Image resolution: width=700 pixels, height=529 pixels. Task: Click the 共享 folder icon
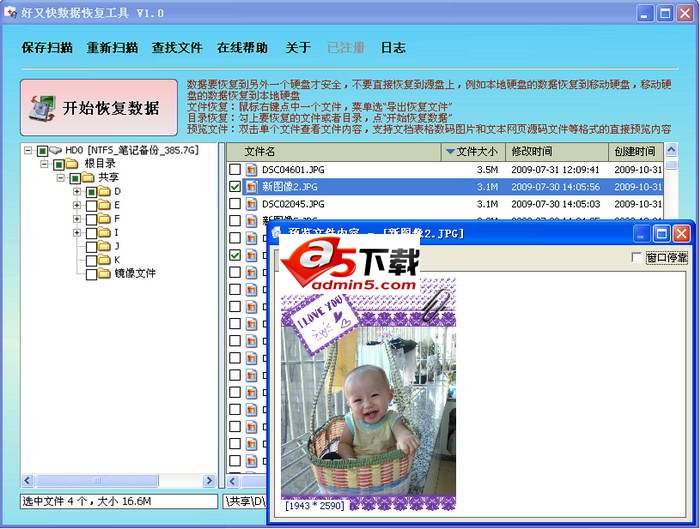88,178
